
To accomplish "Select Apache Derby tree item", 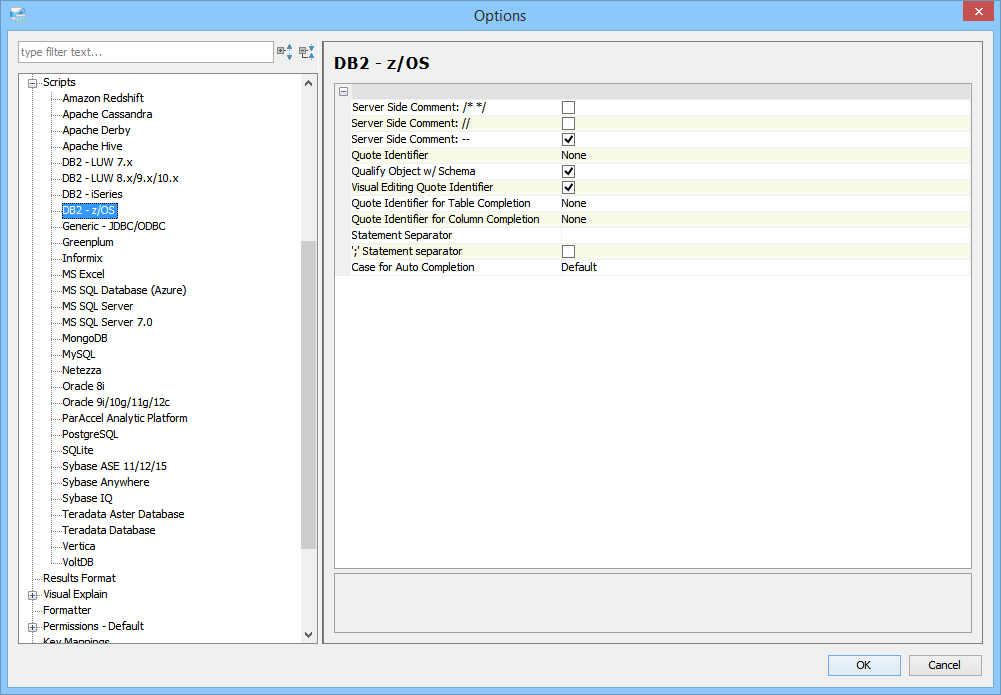I will tap(96, 130).
